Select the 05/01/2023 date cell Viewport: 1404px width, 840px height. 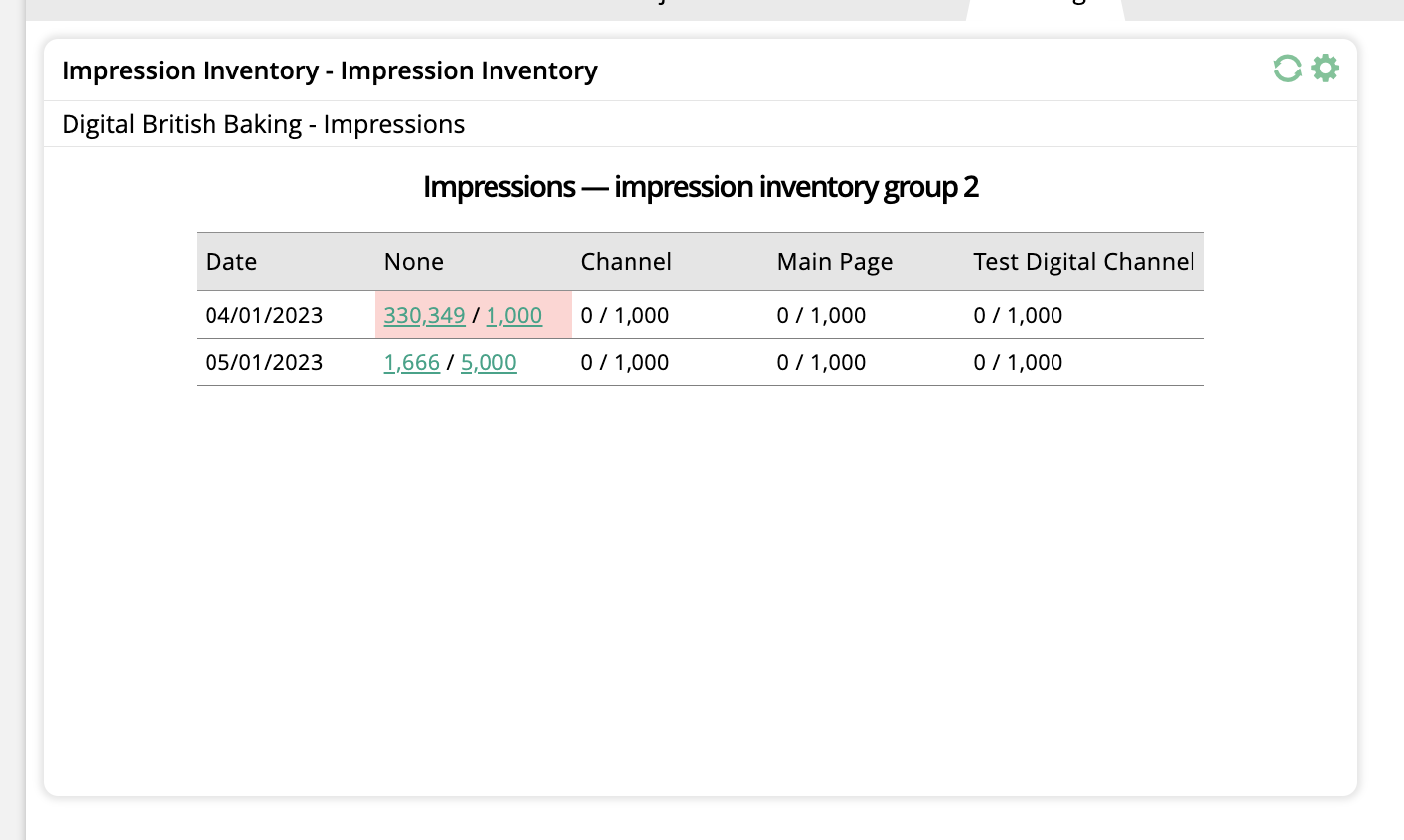pos(264,362)
